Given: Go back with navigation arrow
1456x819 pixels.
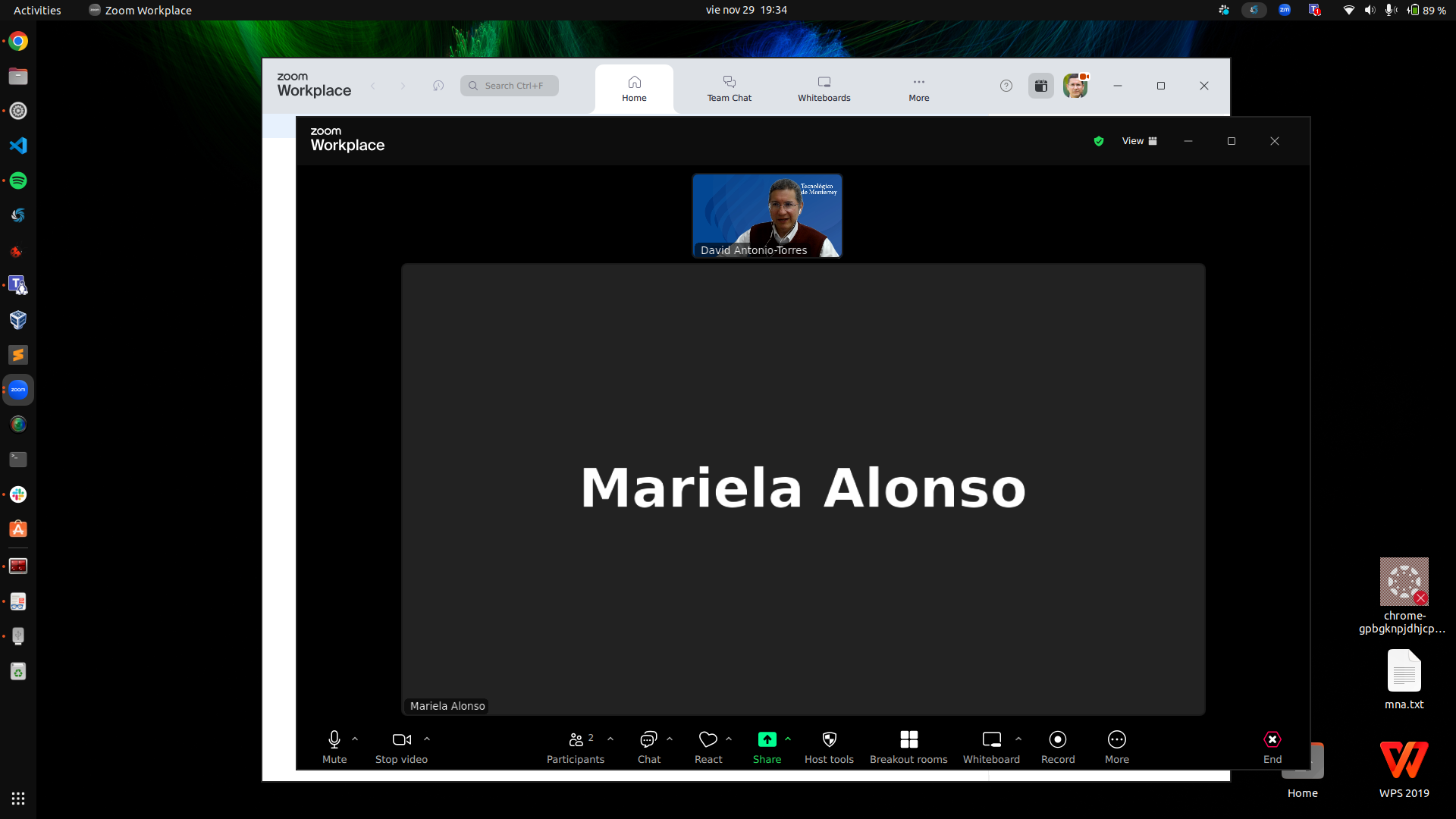Looking at the screenshot, I should pos(373,86).
